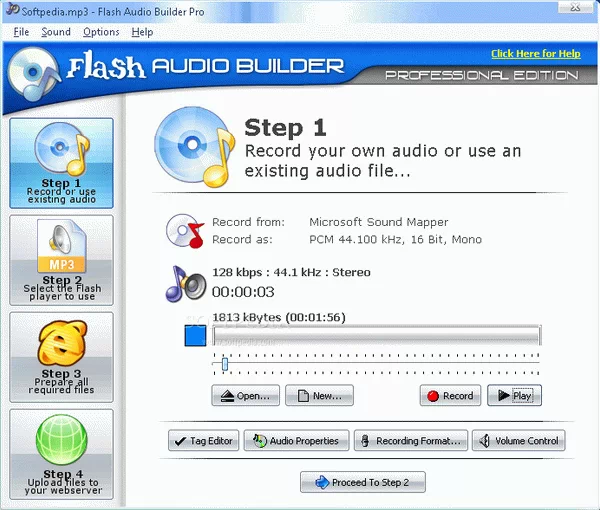The height and width of the screenshot is (510, 600).
Task: Click '1813 kBytes (00:01:56)' text
Action: pos(279,317)
